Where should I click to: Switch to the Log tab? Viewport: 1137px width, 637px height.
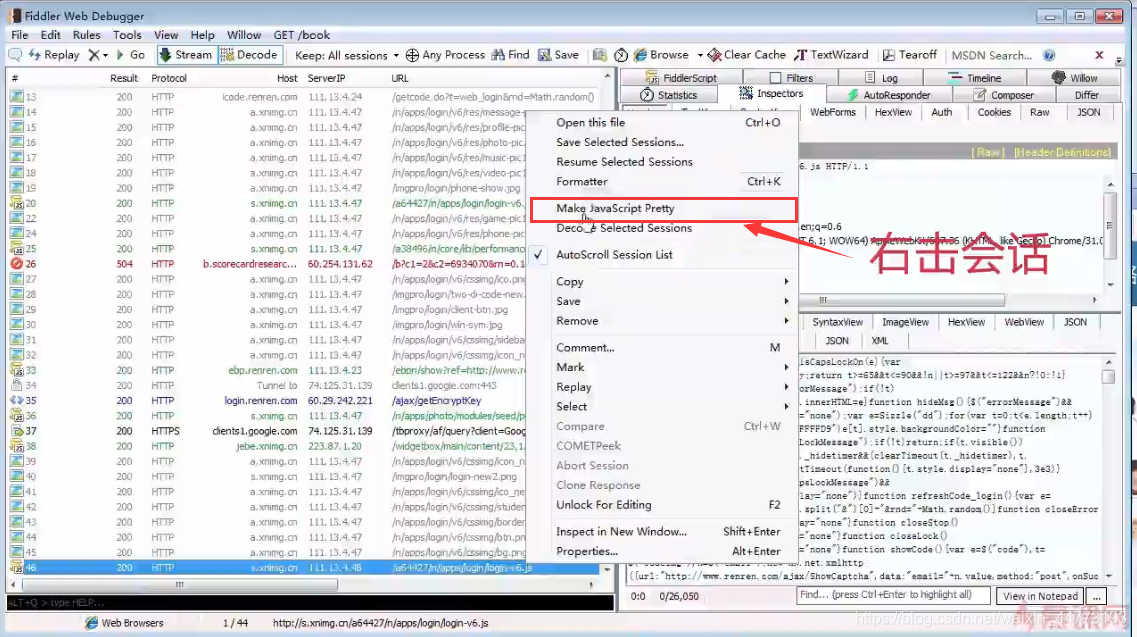pos(882,78)
